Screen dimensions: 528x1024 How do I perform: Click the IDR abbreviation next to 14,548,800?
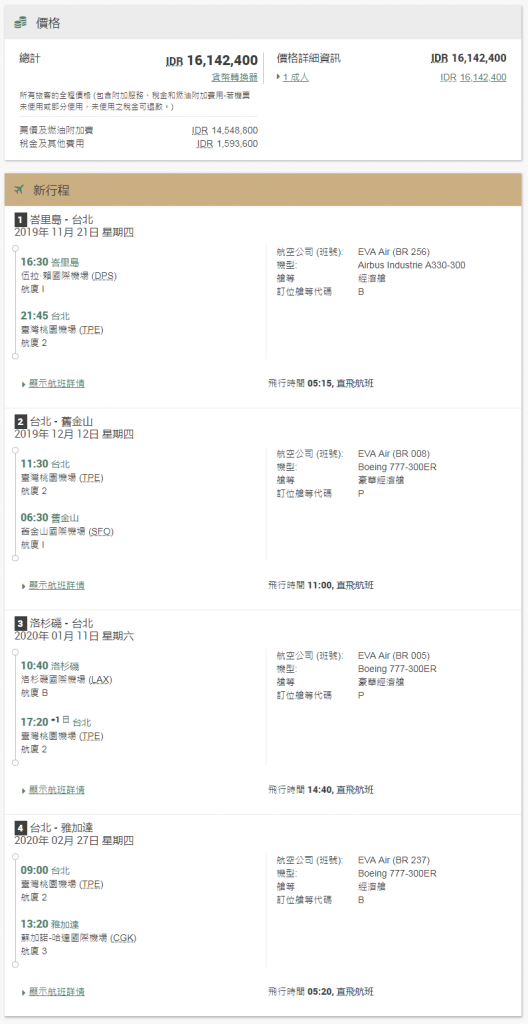[200, 131]
